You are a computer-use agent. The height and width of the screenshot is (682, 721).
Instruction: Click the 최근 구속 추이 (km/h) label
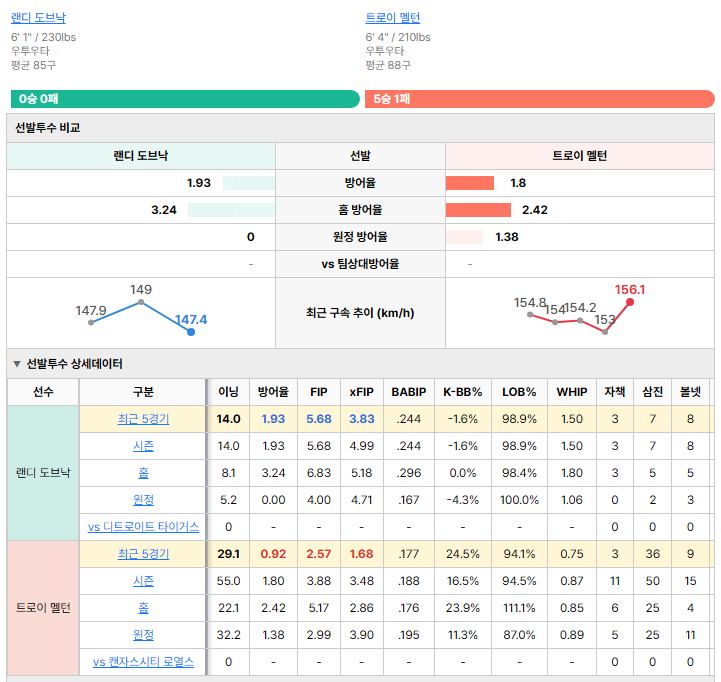(360, 313)
